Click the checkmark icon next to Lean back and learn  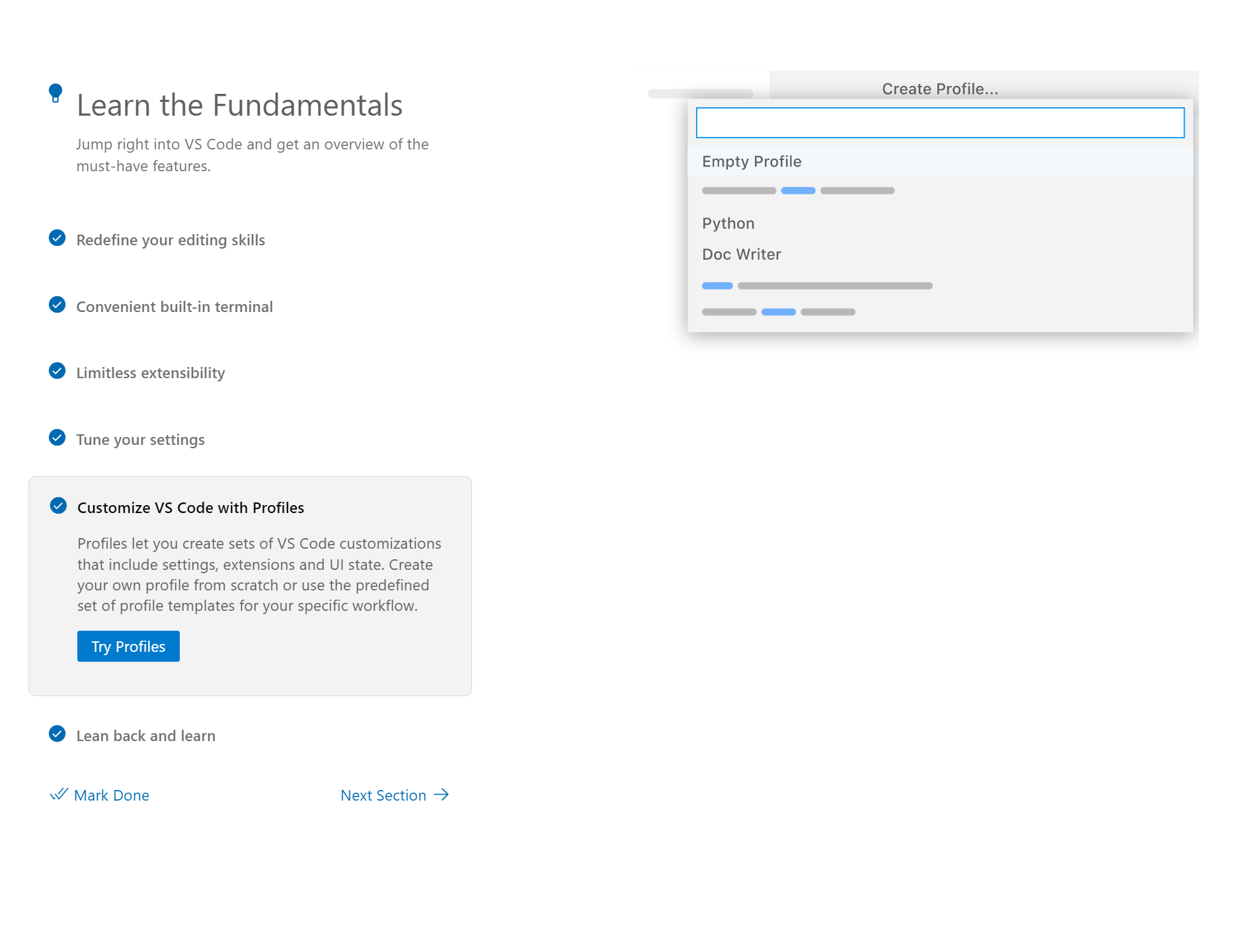58,734
